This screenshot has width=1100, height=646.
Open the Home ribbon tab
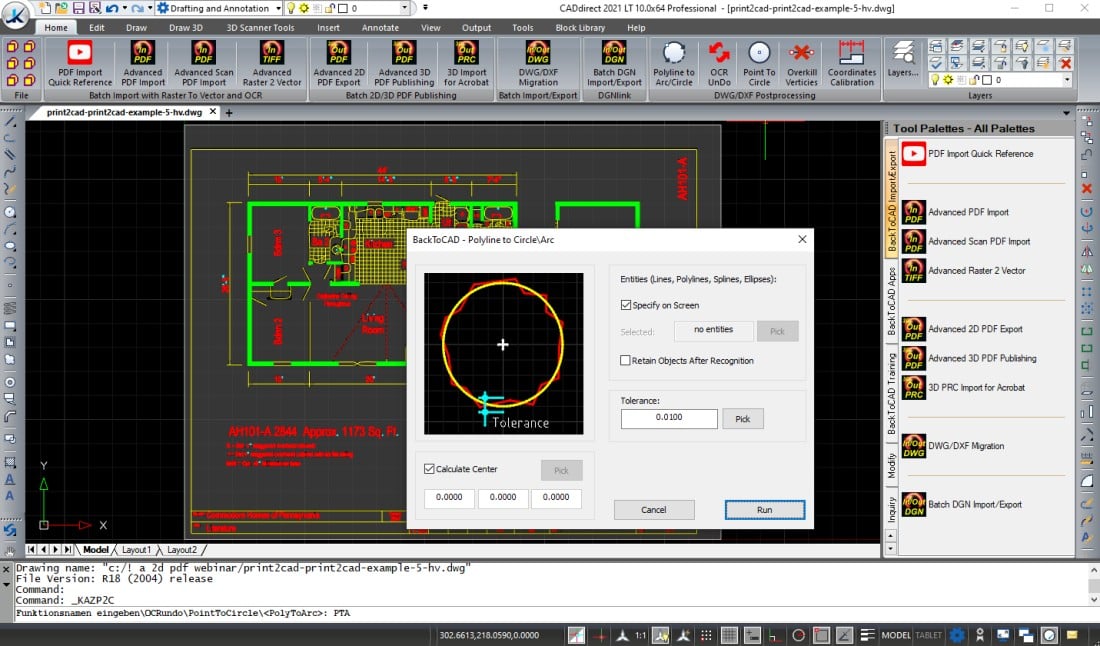coord(56,27)
